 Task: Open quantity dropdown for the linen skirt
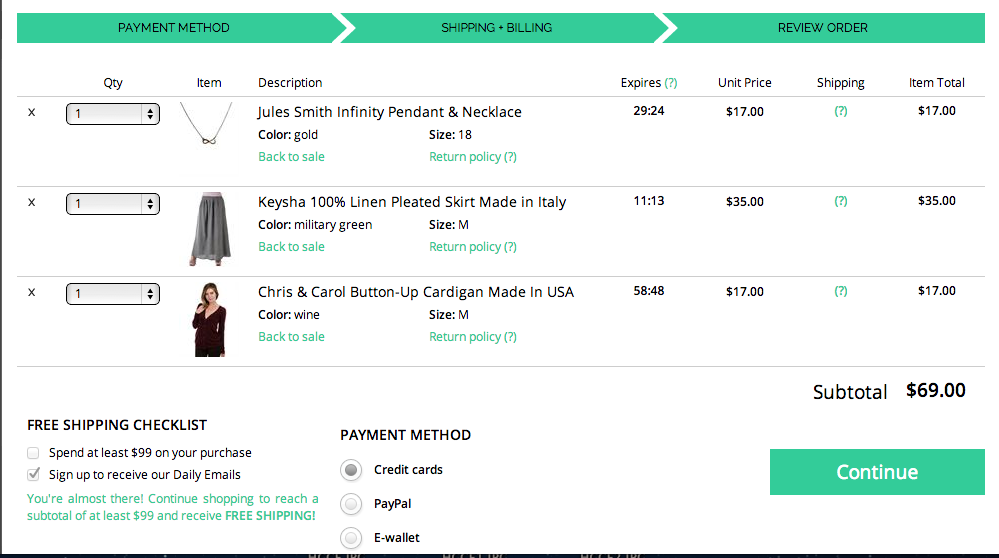pyautogui.click(x=113, y=204)
